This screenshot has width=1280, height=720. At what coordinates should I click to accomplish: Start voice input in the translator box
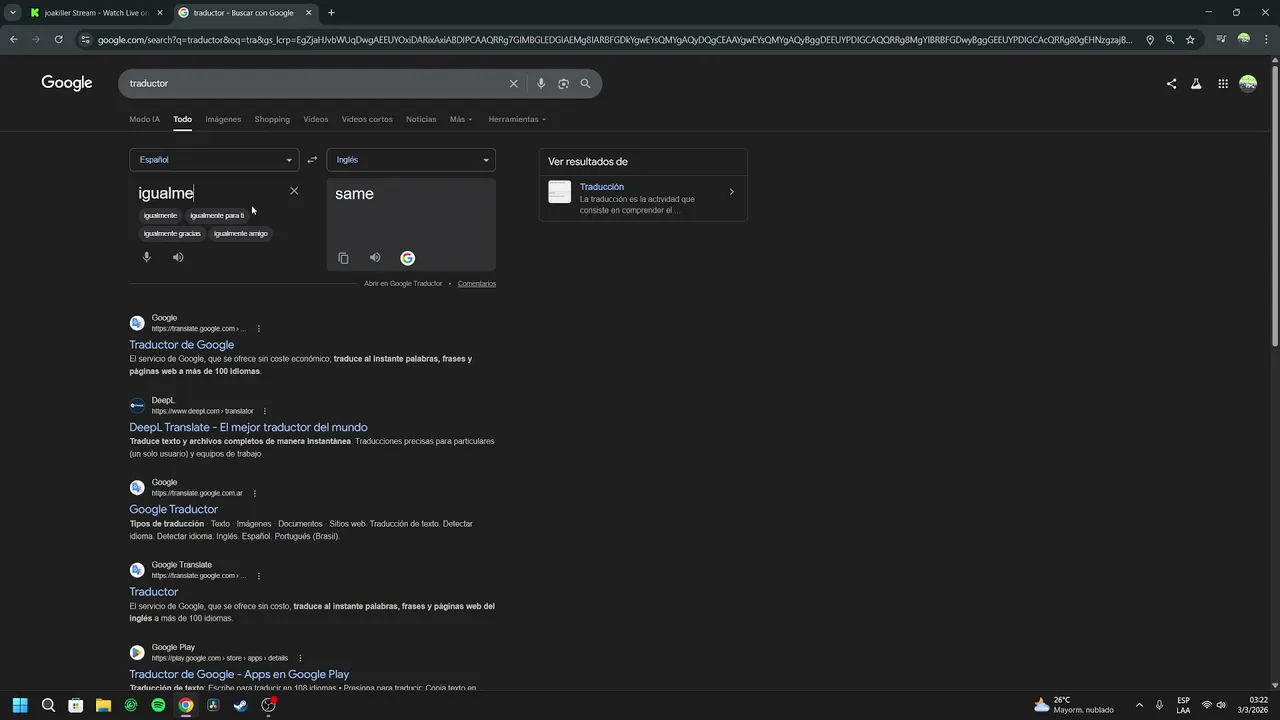tap(147, 257)
